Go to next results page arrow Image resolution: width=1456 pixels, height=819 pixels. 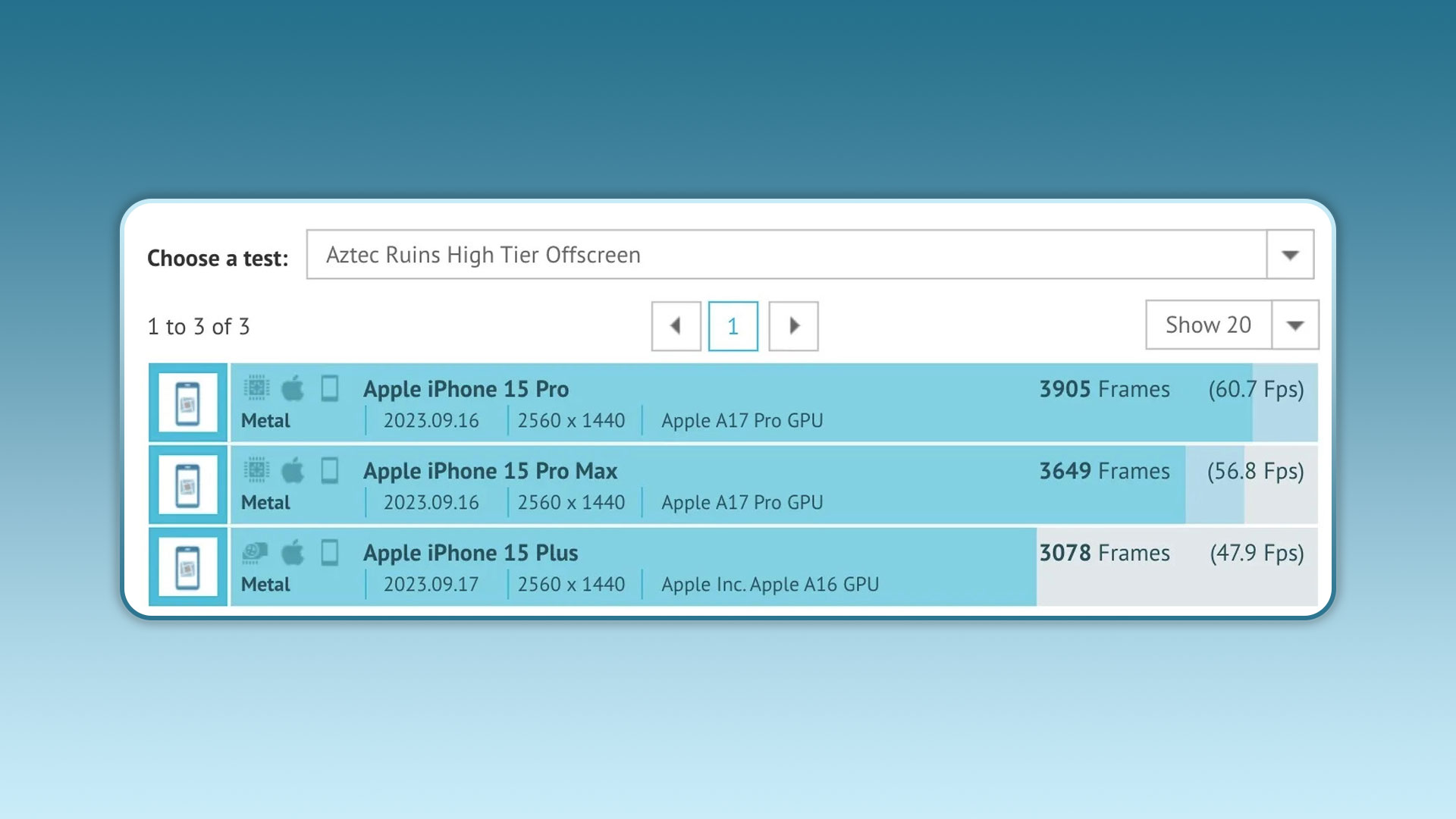[x=793, y=326]
